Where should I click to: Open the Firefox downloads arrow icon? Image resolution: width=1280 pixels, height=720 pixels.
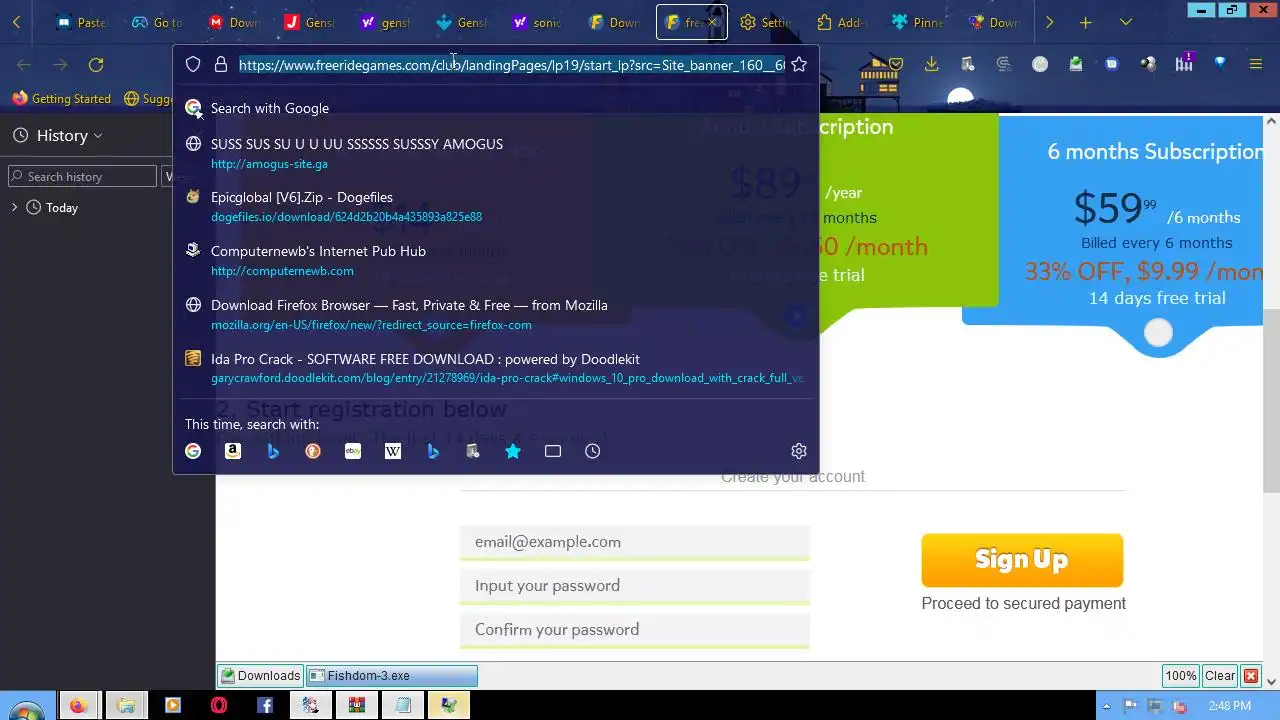pos(931,64)
